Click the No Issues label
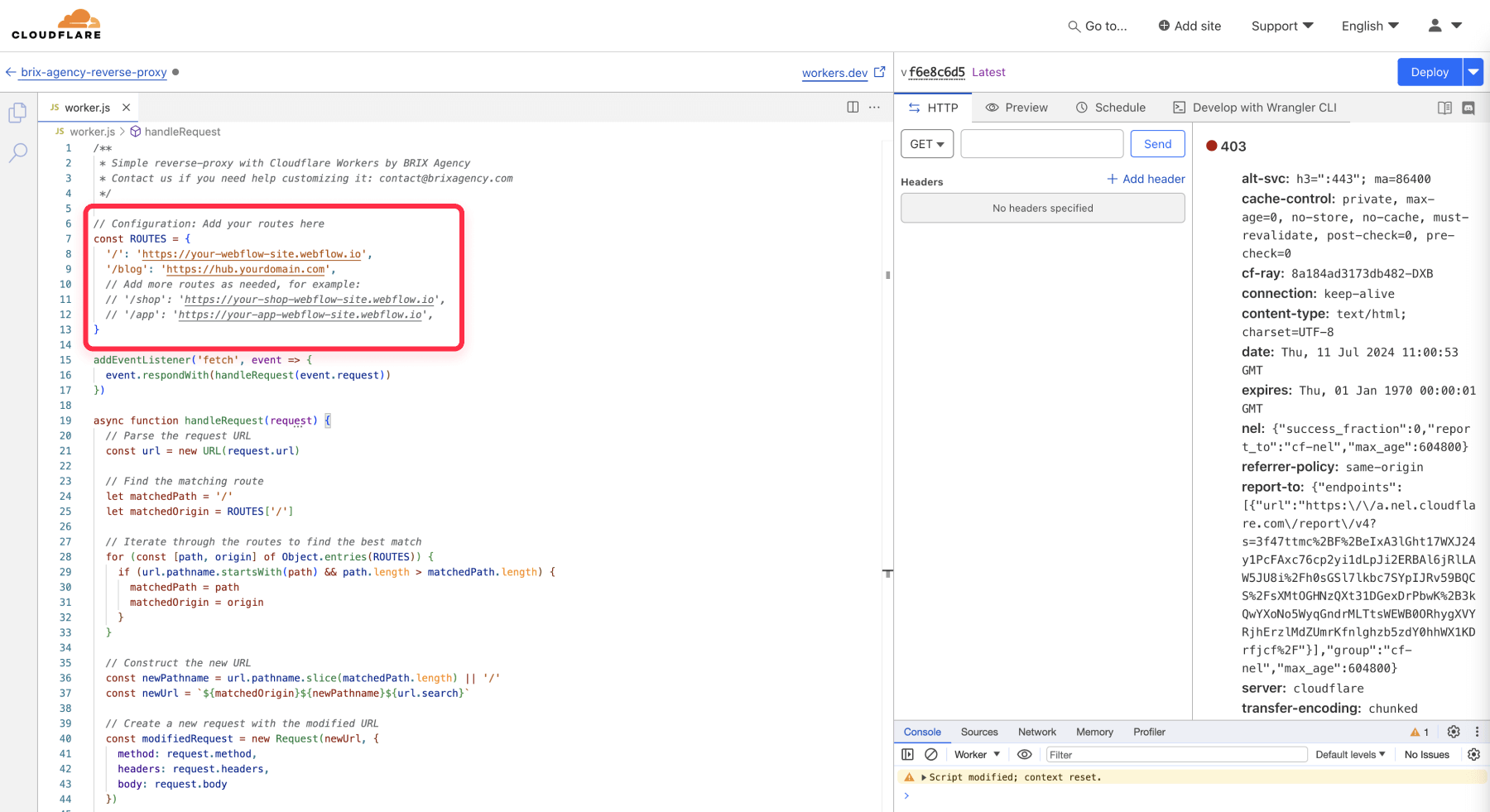1490x812 pixels. [1426, 754]
